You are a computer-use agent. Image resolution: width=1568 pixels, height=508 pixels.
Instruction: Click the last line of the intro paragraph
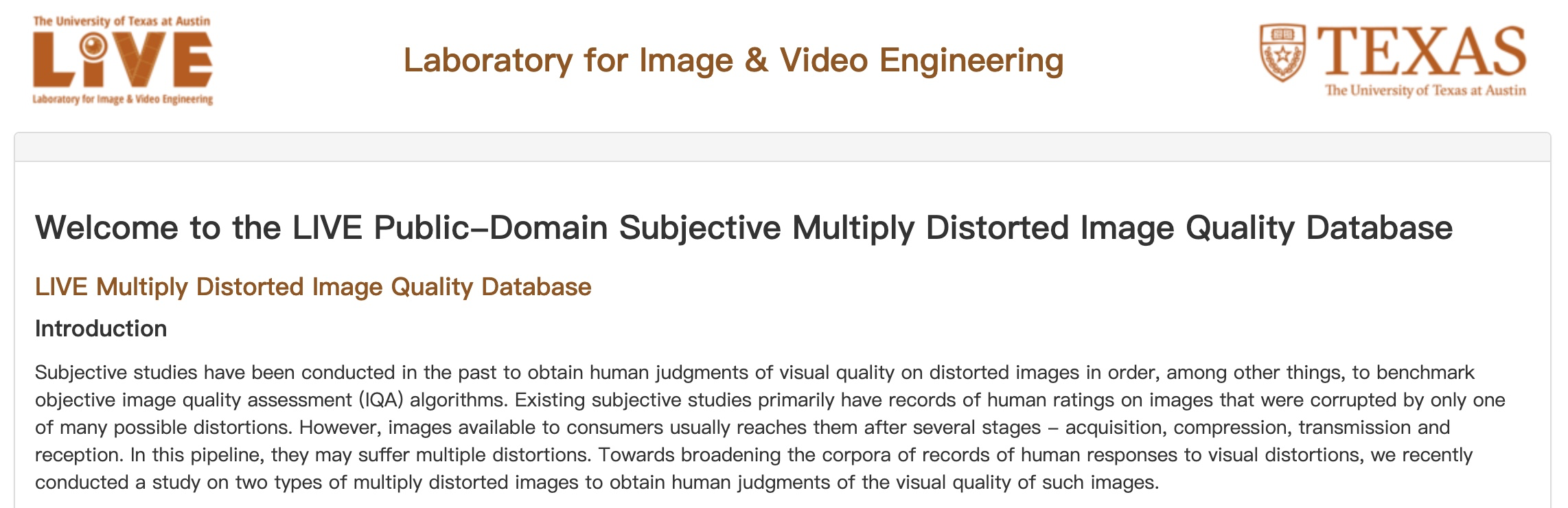click(596, 483)
